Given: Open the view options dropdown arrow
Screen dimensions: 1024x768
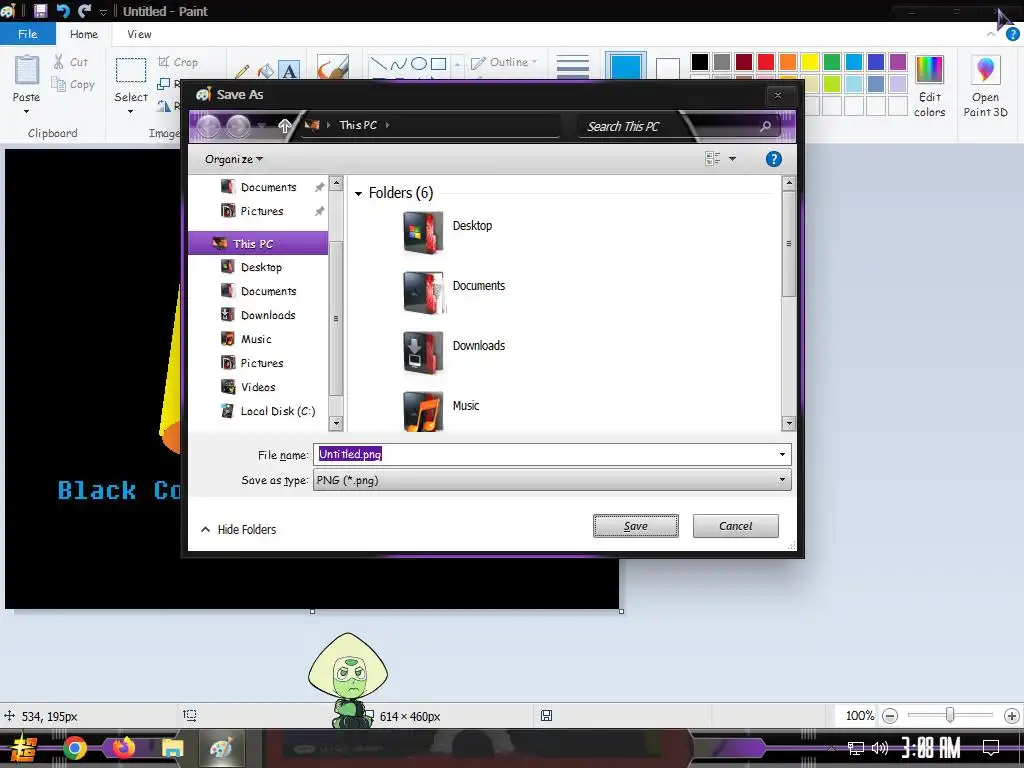Looking at the screenshot, I should (732, 159).
